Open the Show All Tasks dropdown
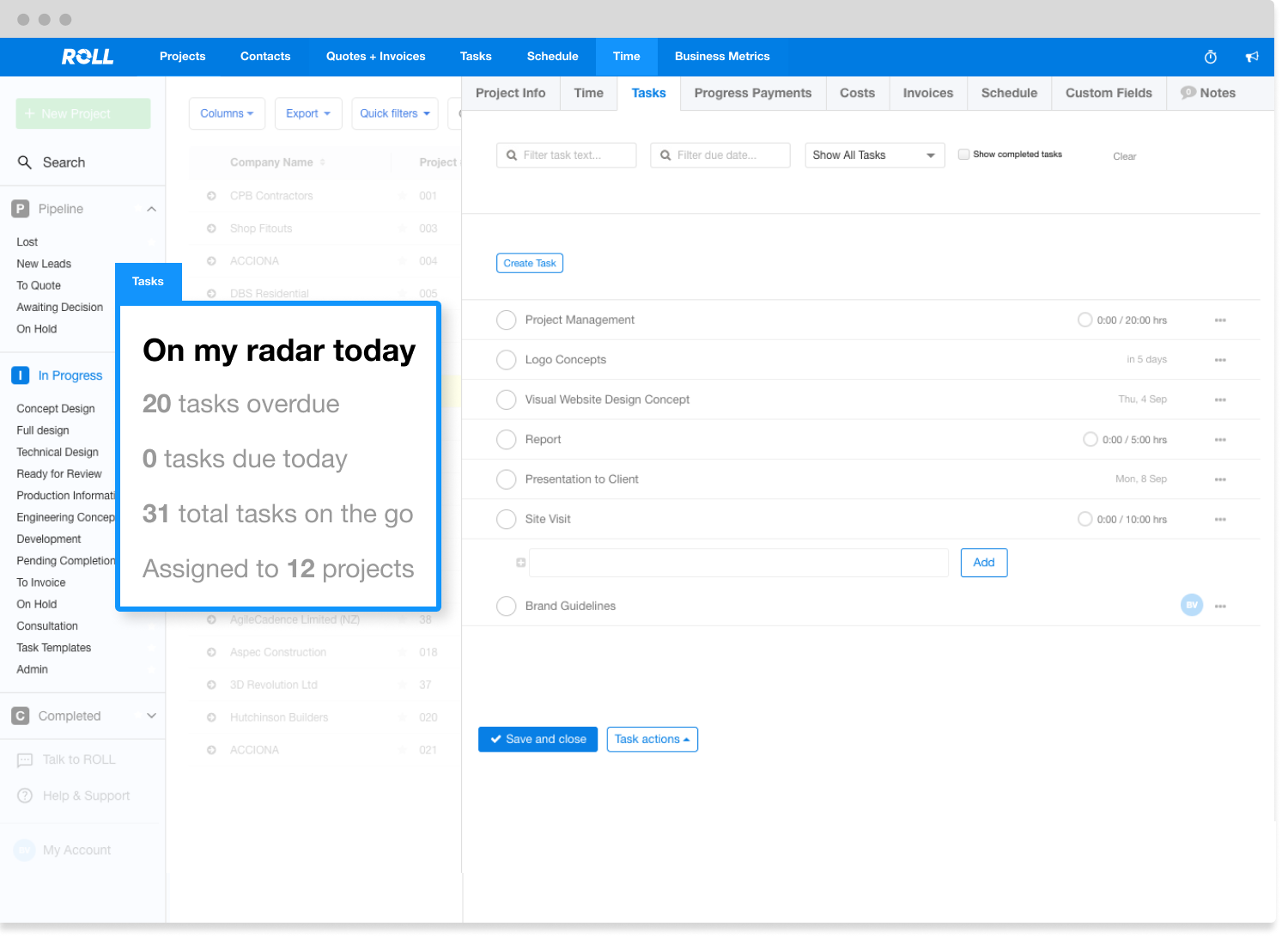 (874, 155)
